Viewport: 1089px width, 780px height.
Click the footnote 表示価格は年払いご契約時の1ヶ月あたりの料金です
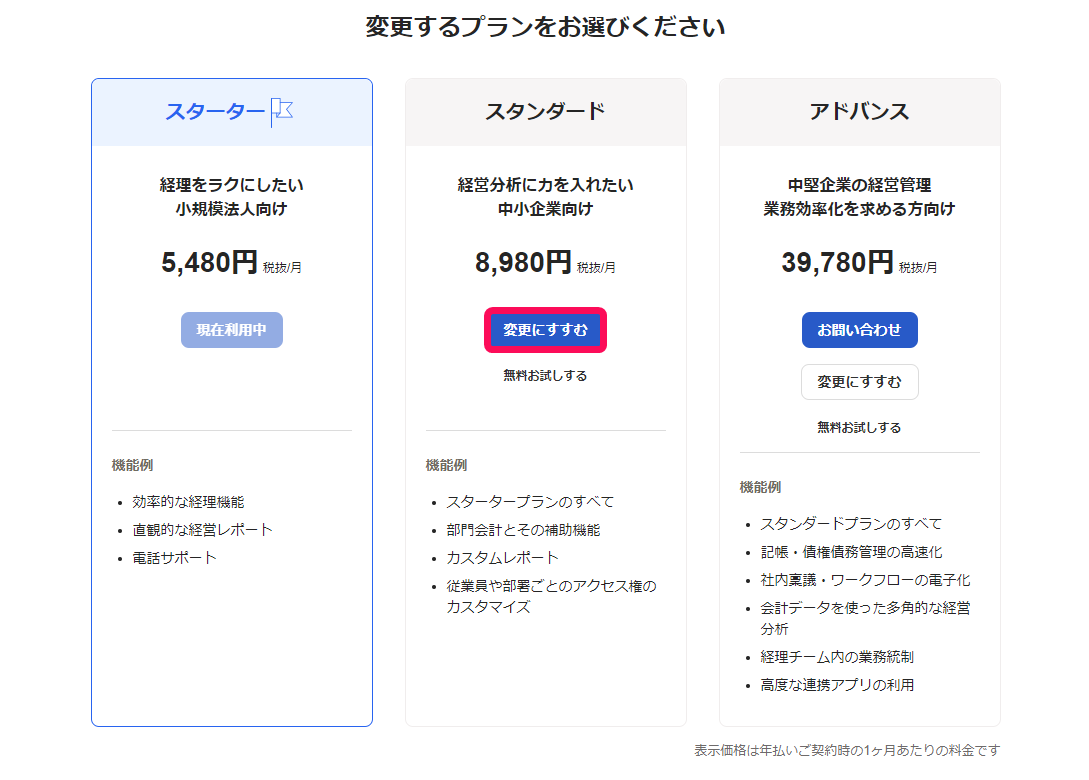[847, 751]
